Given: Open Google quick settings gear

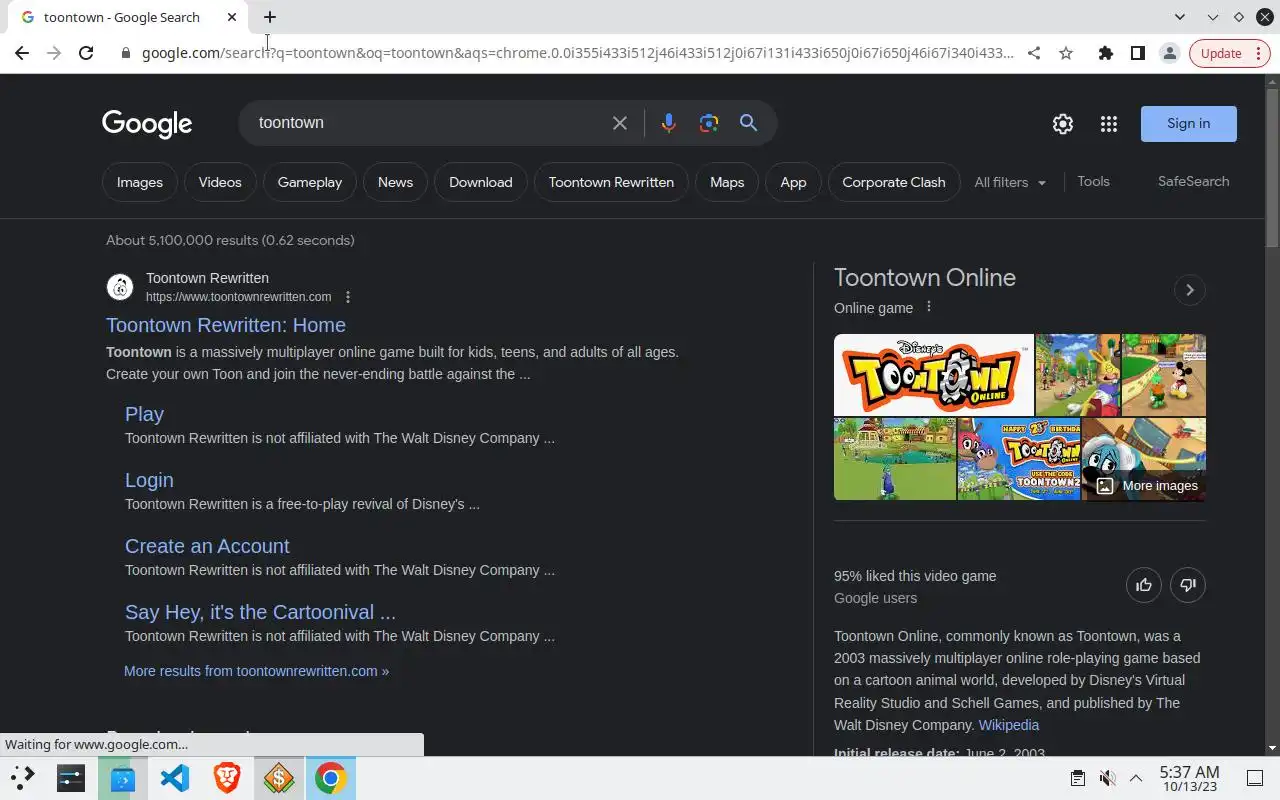Looking at the screenshot, I should (x=1063, y=124).
